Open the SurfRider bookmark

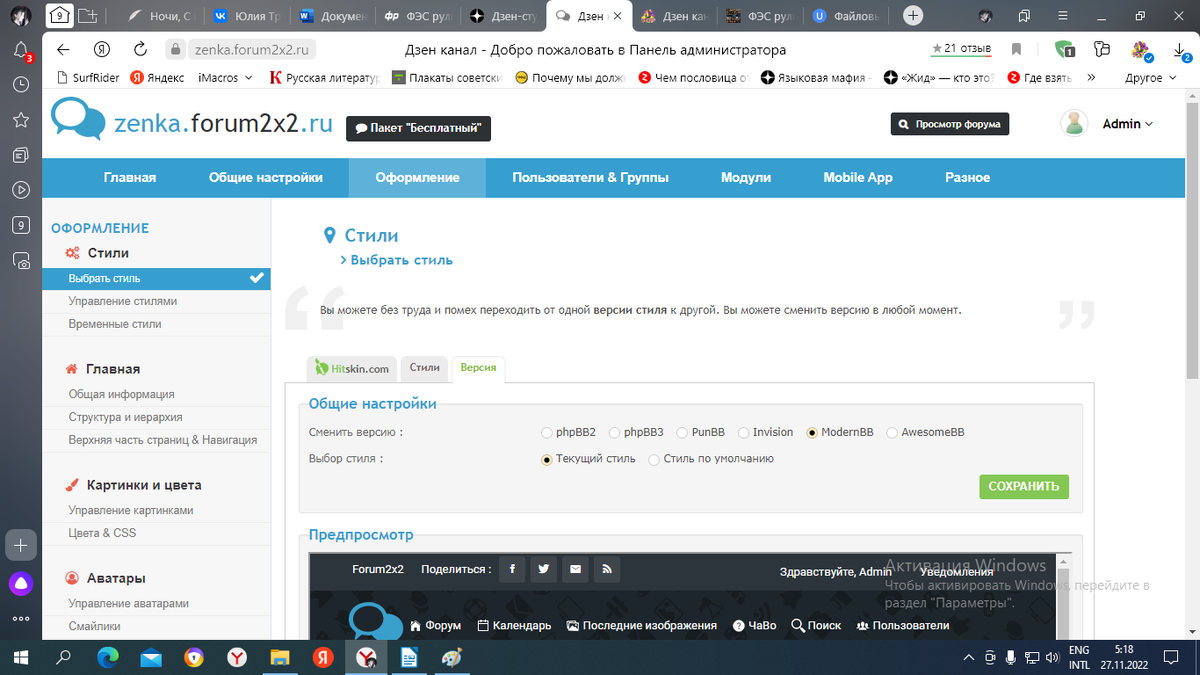[87, 78]
